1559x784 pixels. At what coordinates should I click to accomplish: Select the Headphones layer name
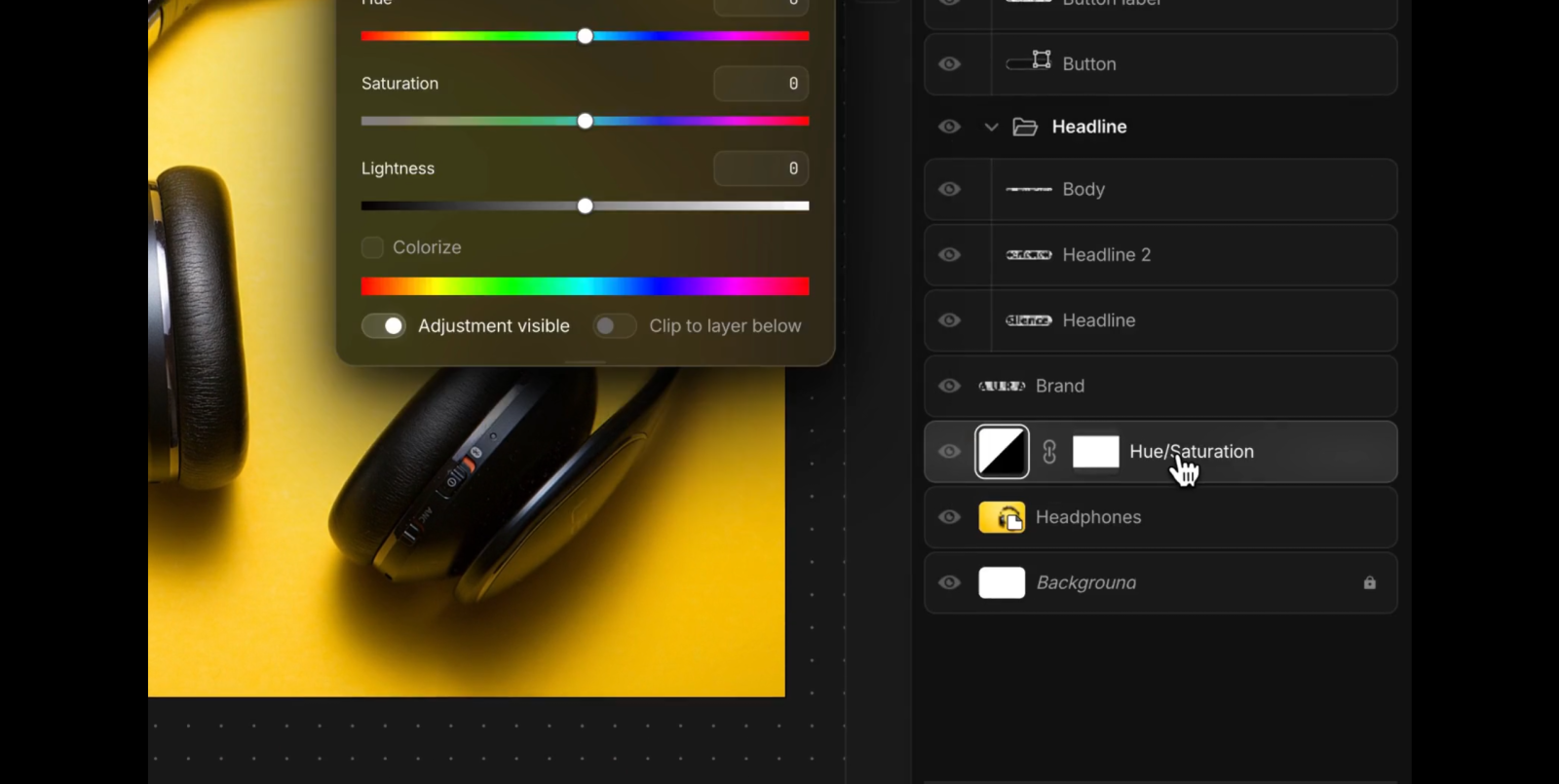[1088, 517]
